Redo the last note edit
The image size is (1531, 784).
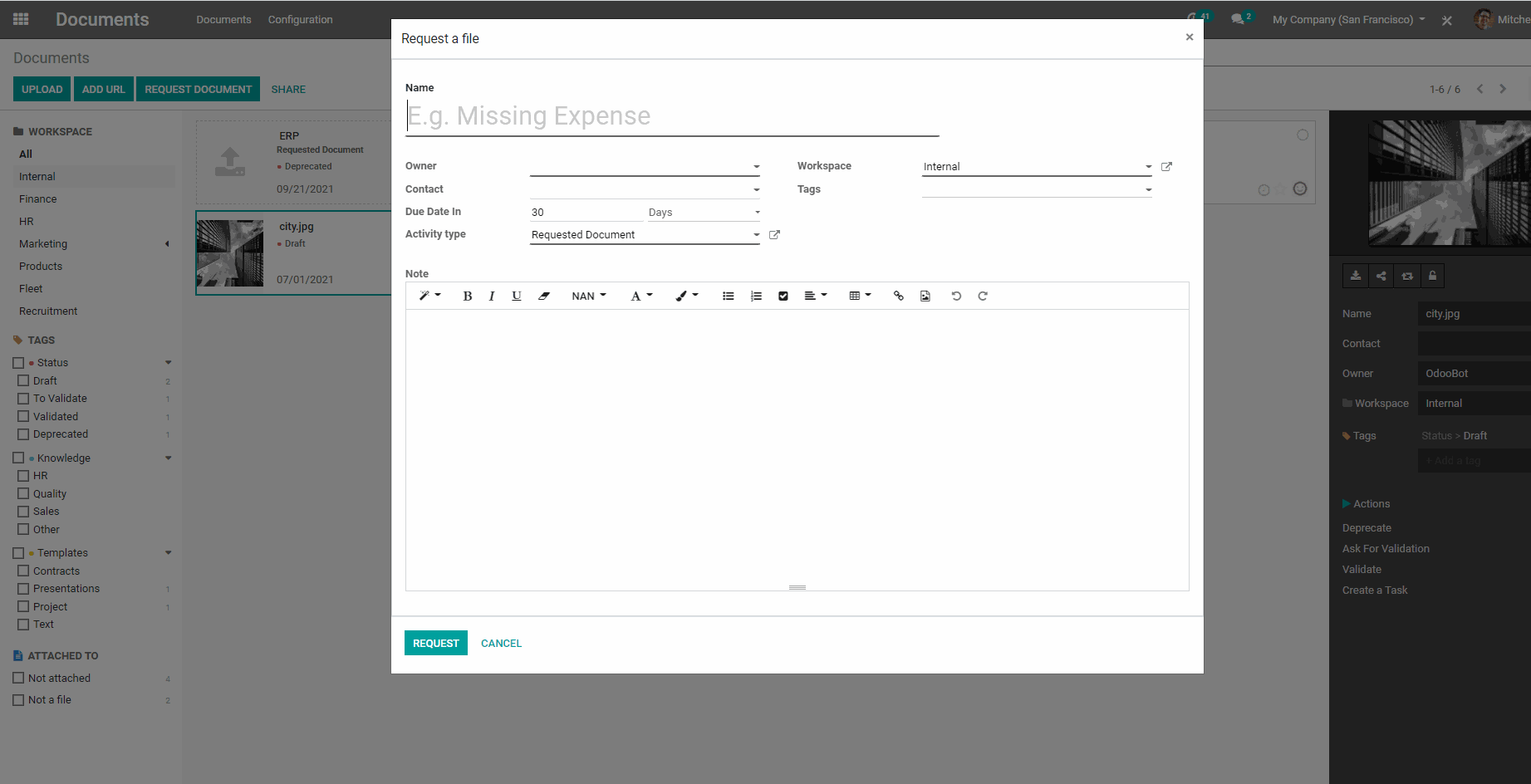click(983, 296)
